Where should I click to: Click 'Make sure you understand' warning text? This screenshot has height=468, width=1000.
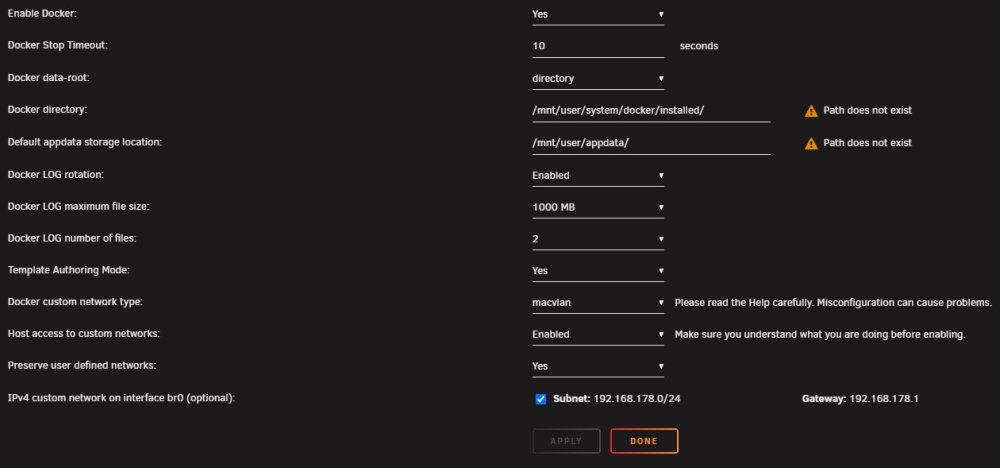point(820,334)
